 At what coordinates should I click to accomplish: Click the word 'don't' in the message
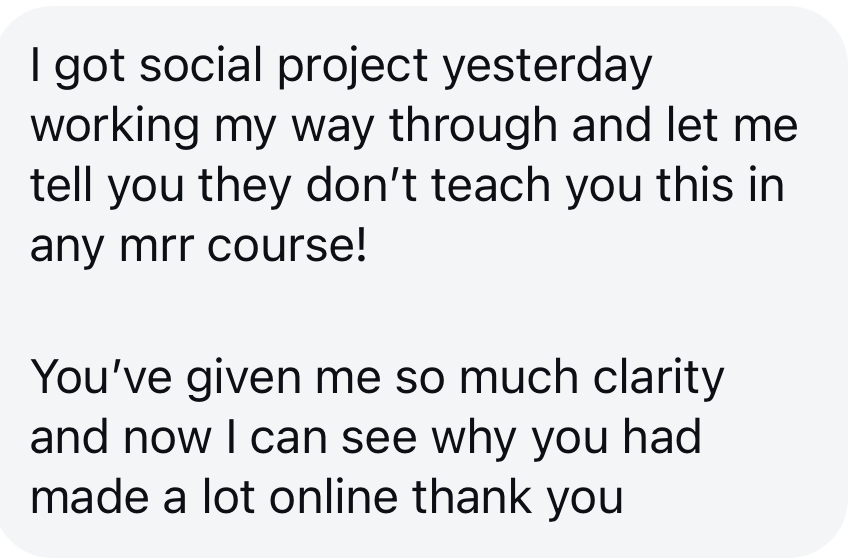point(362,184)
